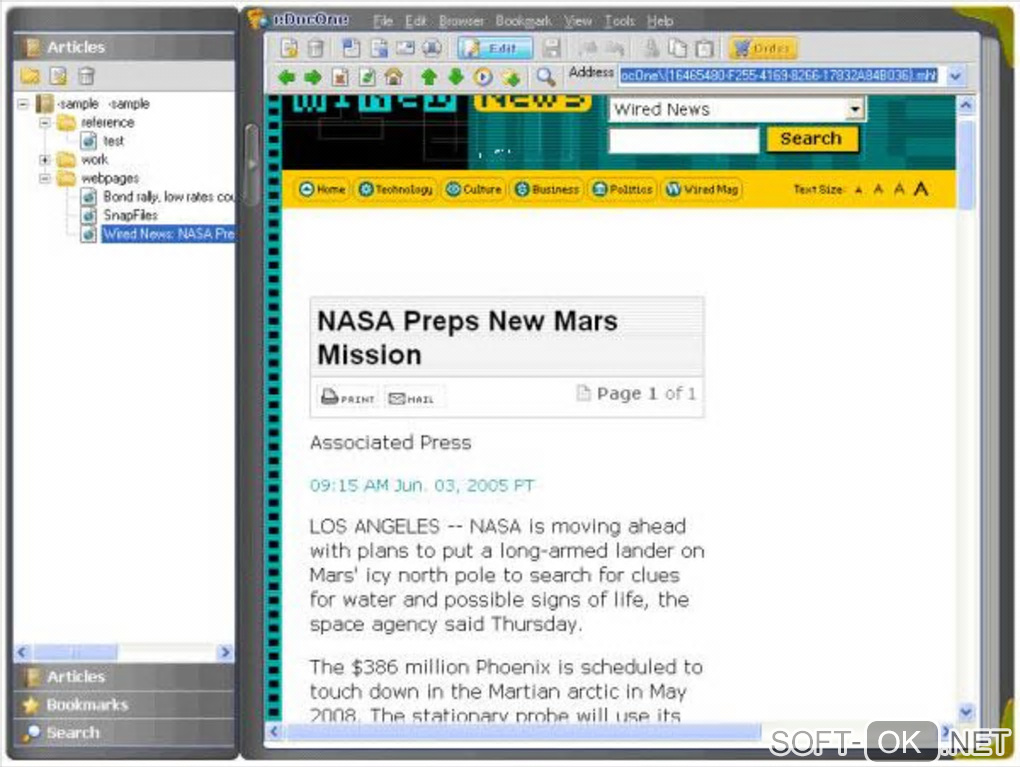Collapse the sample root tree node

click(x=23, y=103)
